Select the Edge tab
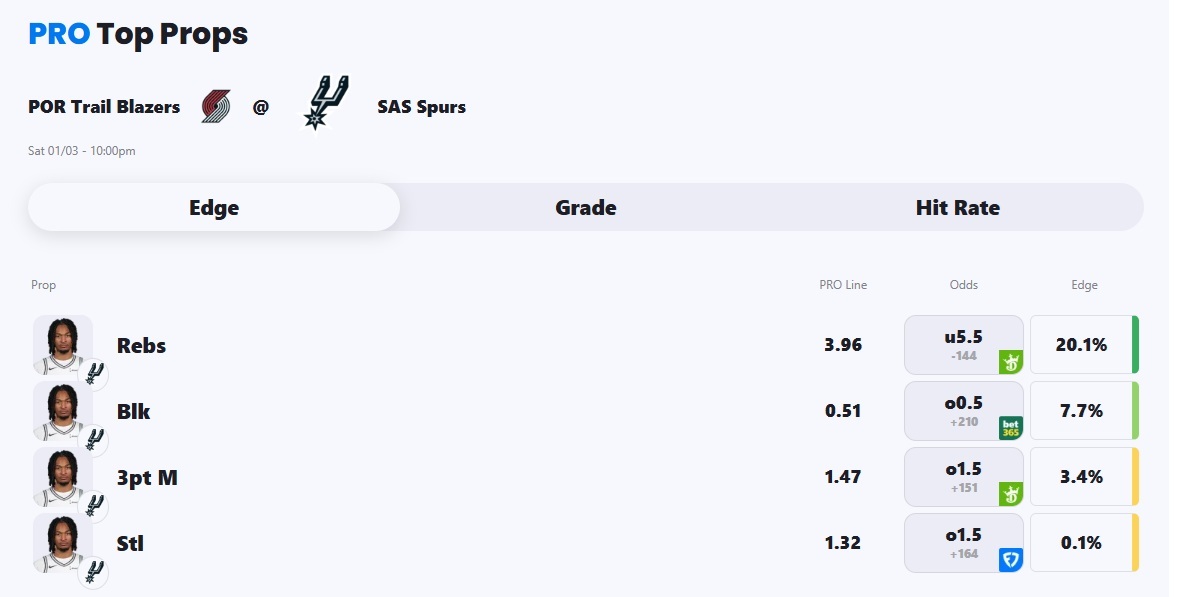Viewport: 1195px width, 597px height. tap(214, 208)
